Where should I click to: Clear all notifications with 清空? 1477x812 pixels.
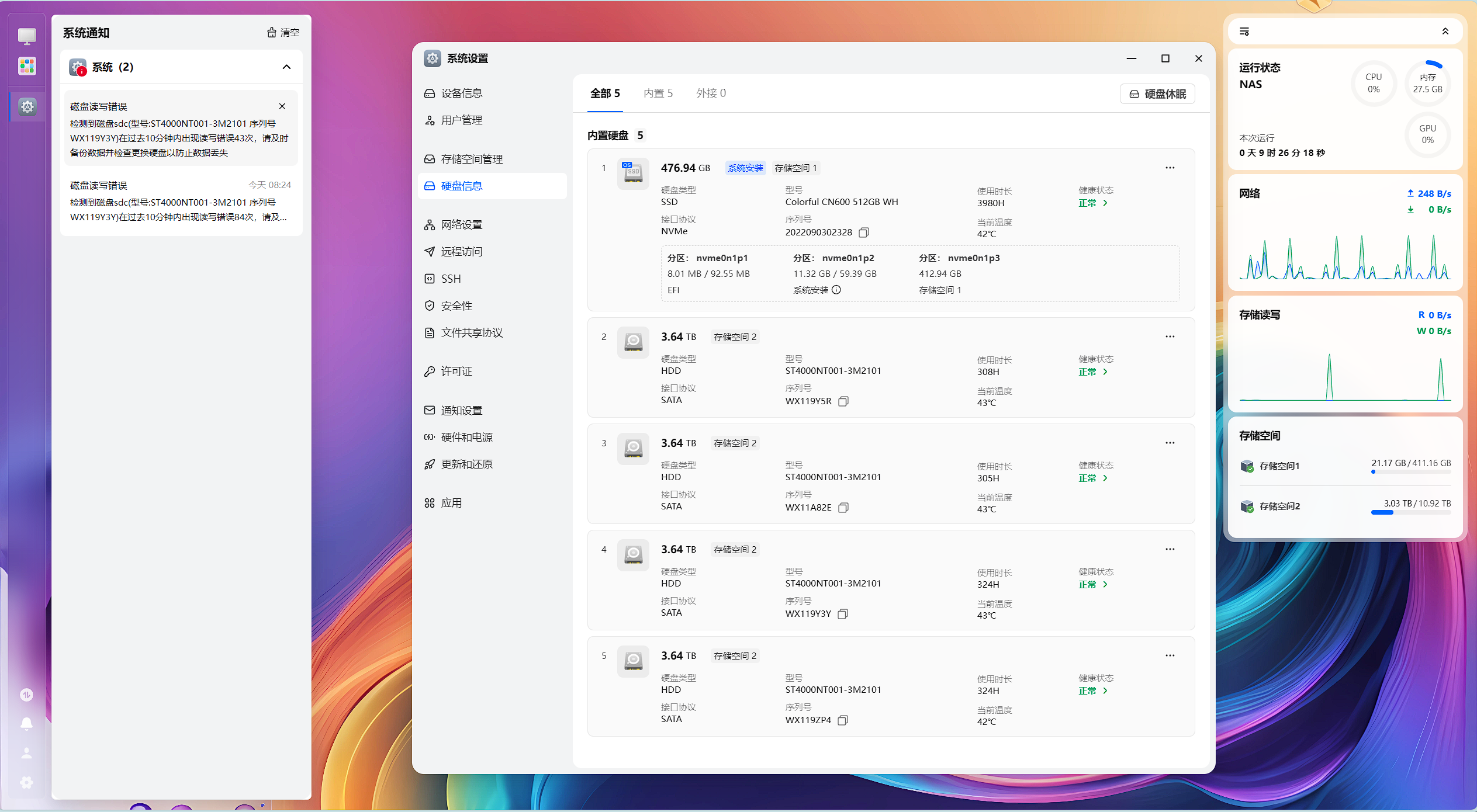click(x=283, y=33)
